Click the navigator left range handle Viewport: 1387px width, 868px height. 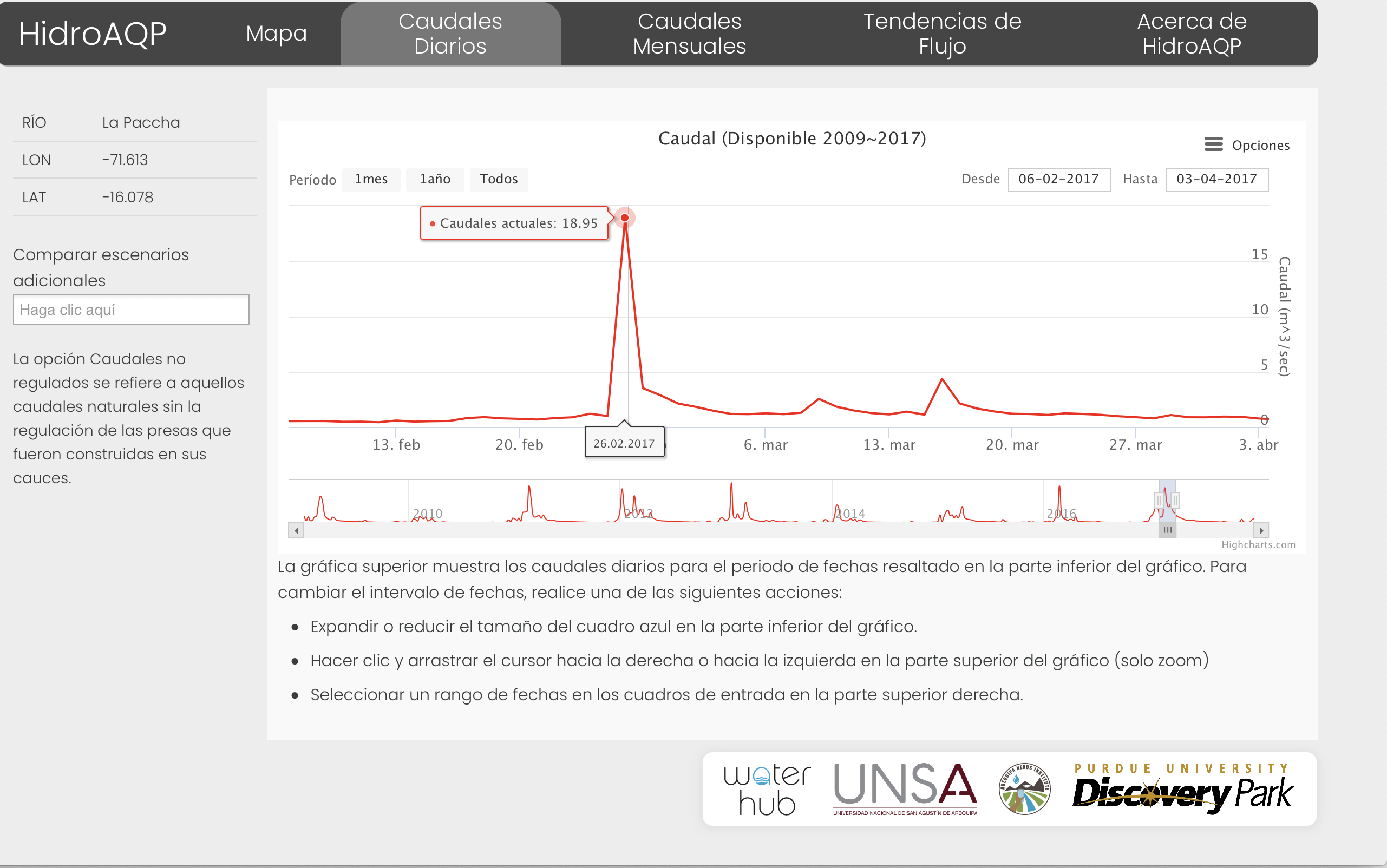(1159, 501)
